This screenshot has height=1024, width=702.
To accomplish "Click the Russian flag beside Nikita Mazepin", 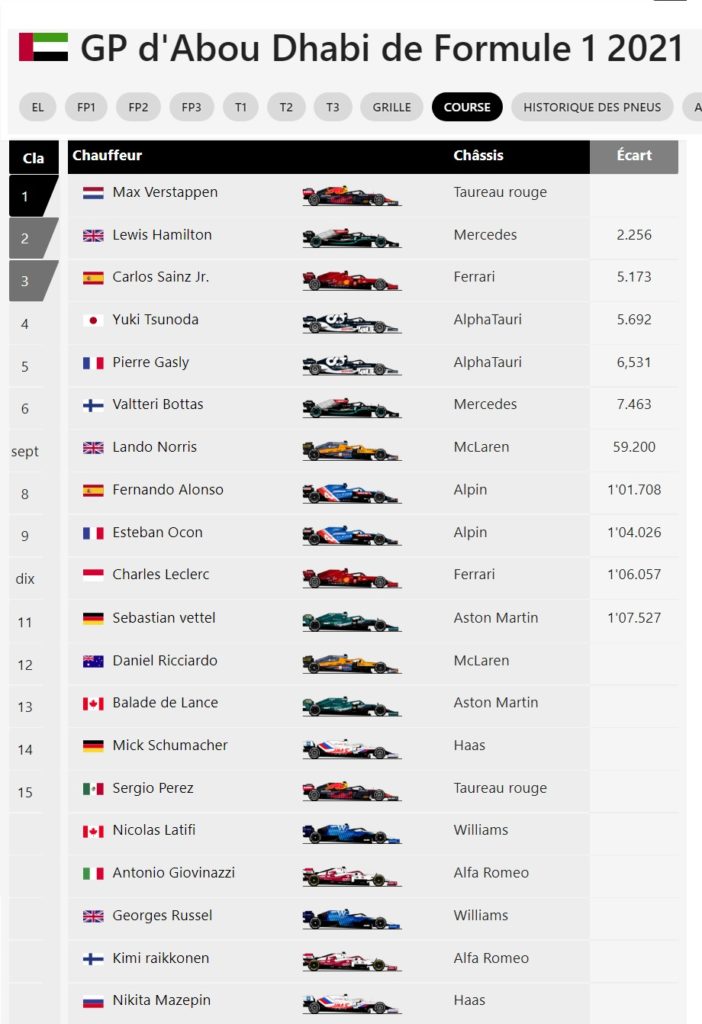I will coord(93,1001).
